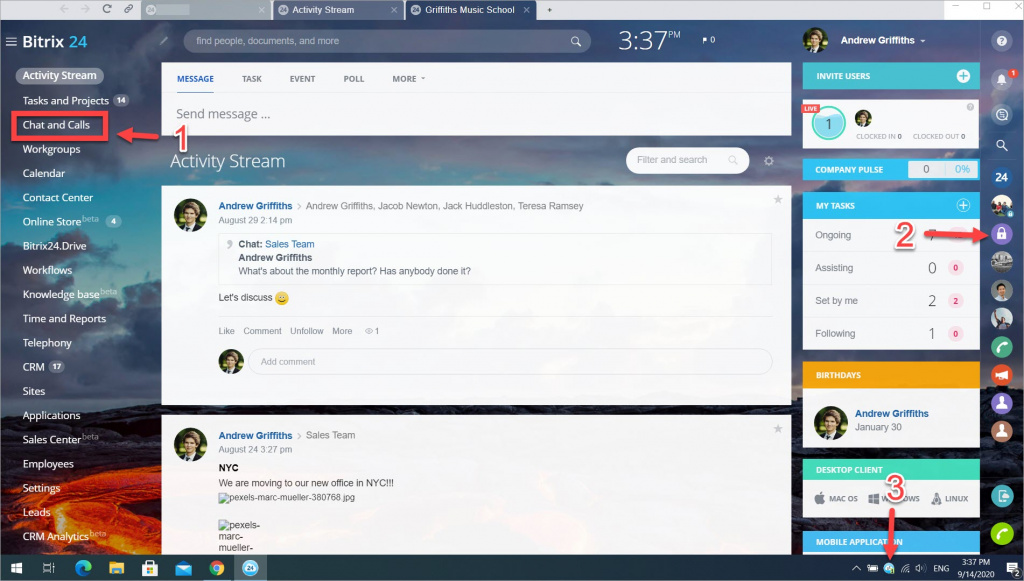Click Like on Sales Team chat post
This screenshot has width=1024, height=581.
226,331
